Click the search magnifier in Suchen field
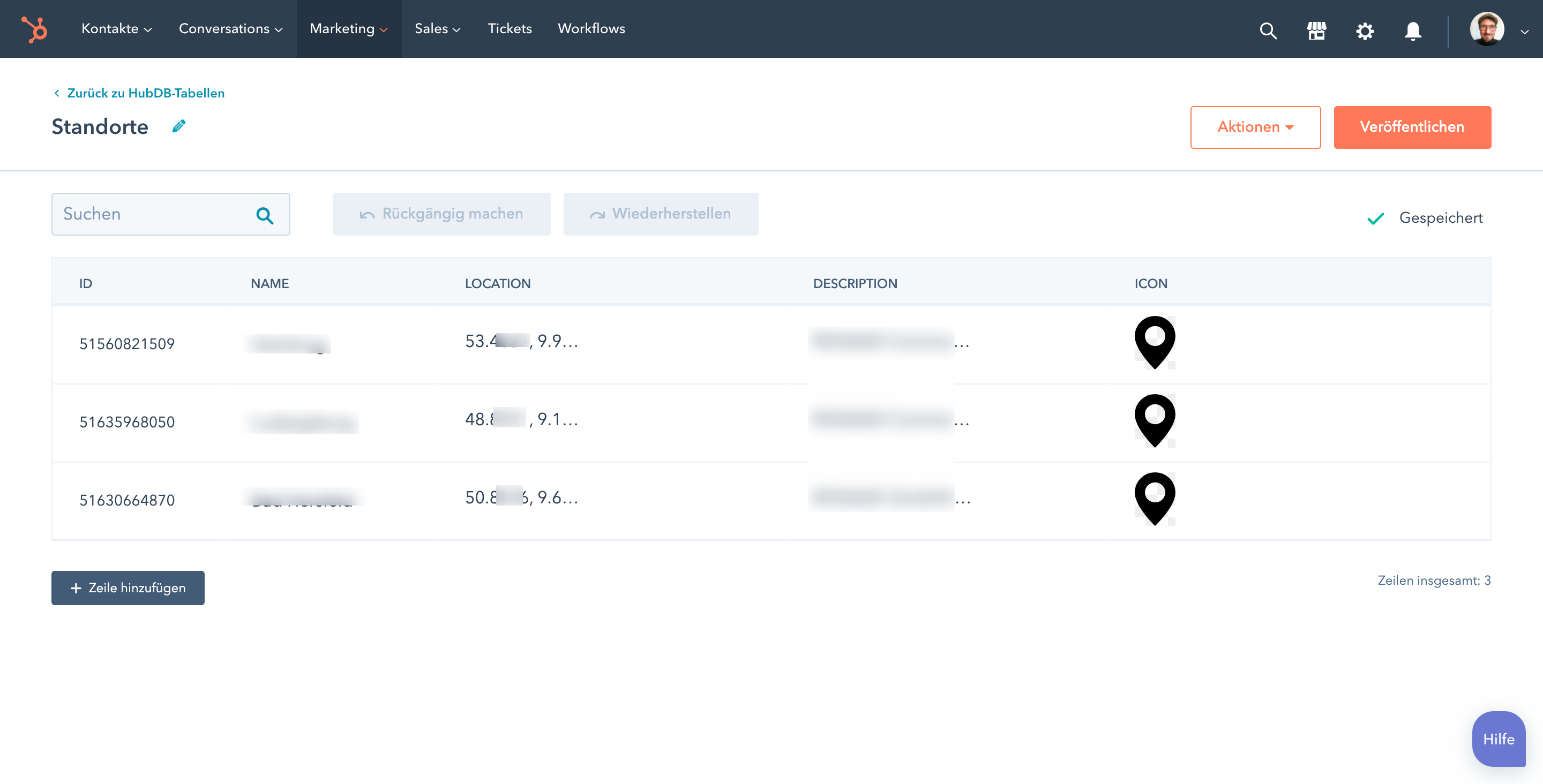The height and width of the screenshot is (784, 1543). coord(265,215)
